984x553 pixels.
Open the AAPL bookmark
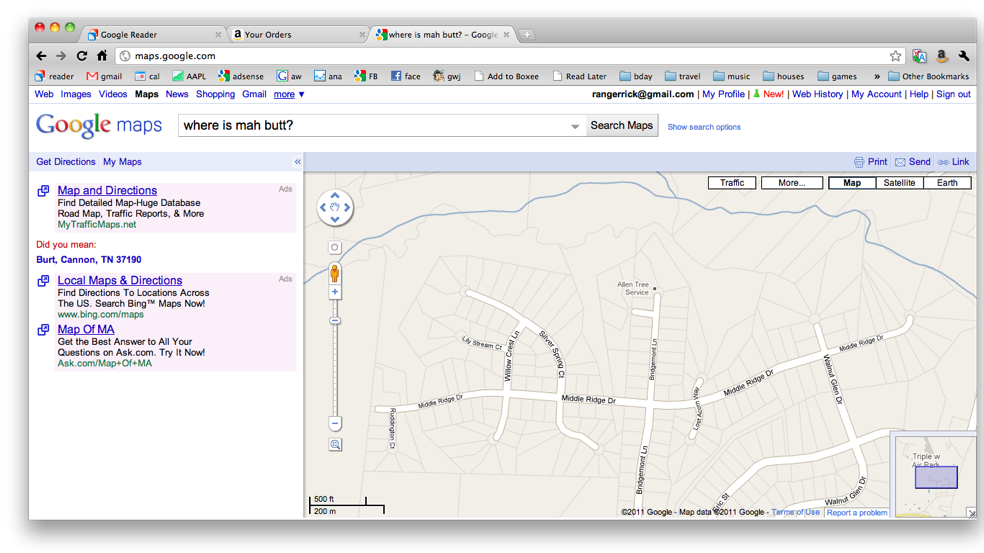[189, 77]
